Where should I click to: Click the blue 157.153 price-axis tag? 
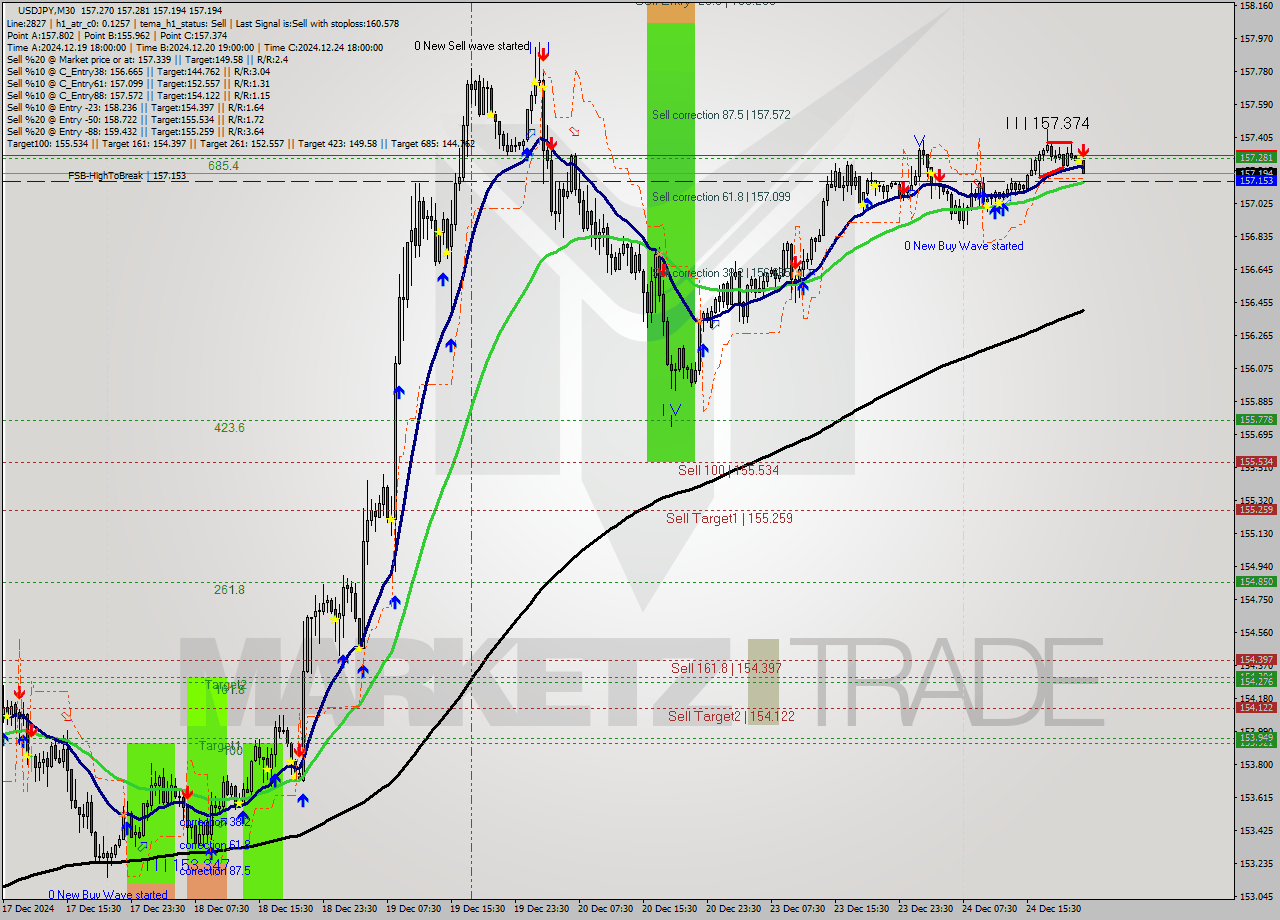tap(1256, 181)
